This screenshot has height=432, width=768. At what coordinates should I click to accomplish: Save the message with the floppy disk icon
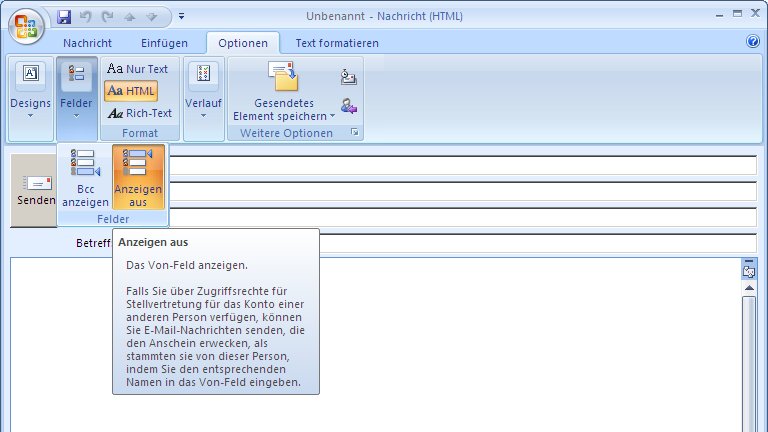tap(64, 17)
